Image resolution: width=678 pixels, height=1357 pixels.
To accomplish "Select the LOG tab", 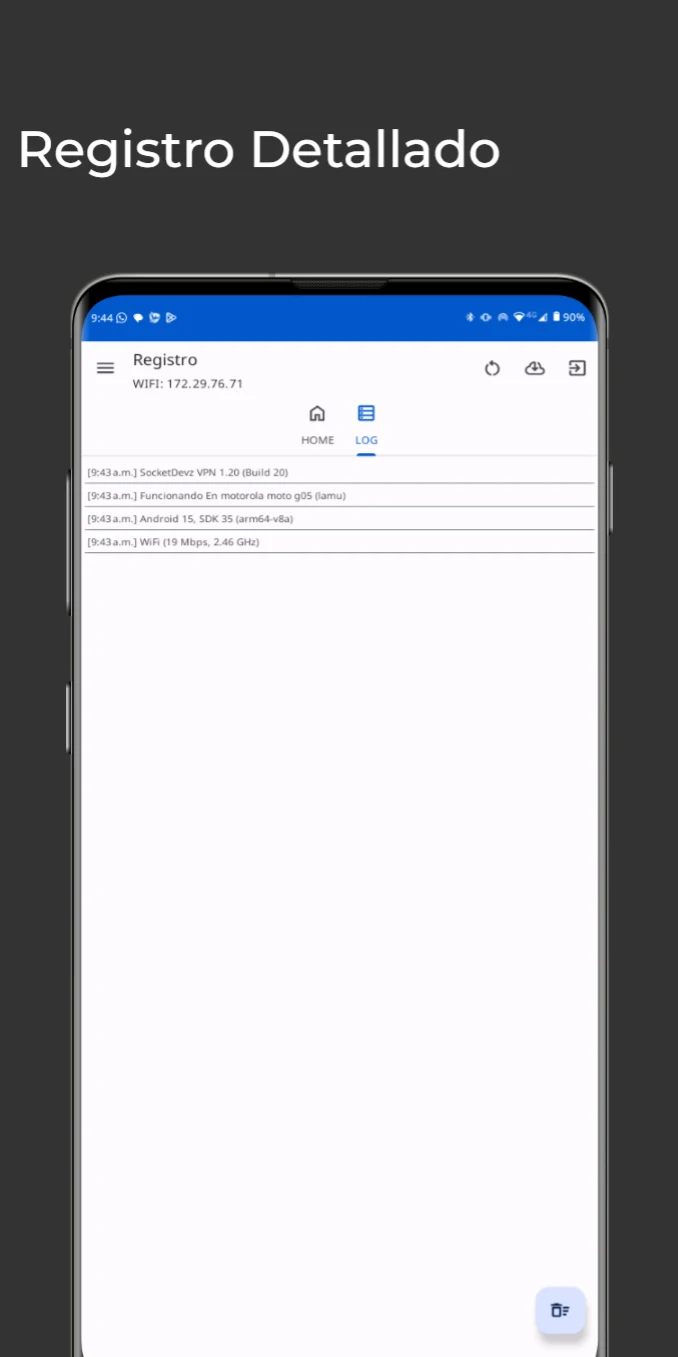I will click(366, 425).
